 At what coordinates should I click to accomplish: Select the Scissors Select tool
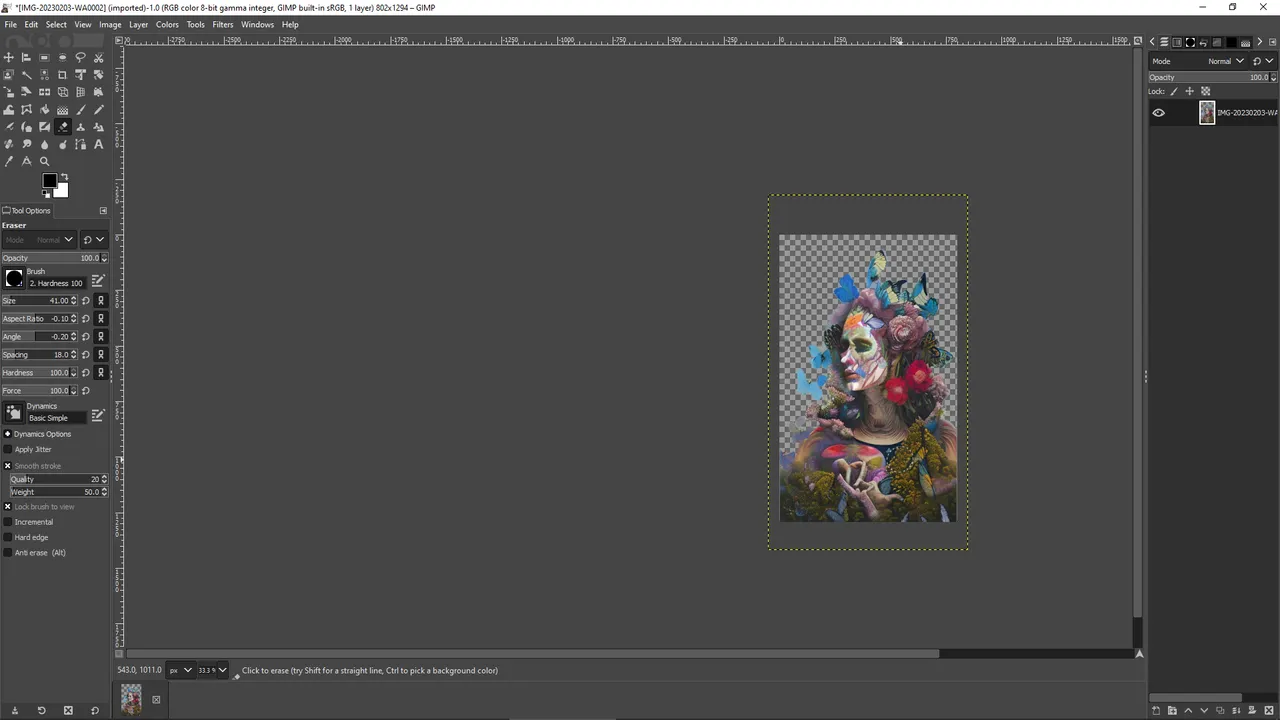98,57
